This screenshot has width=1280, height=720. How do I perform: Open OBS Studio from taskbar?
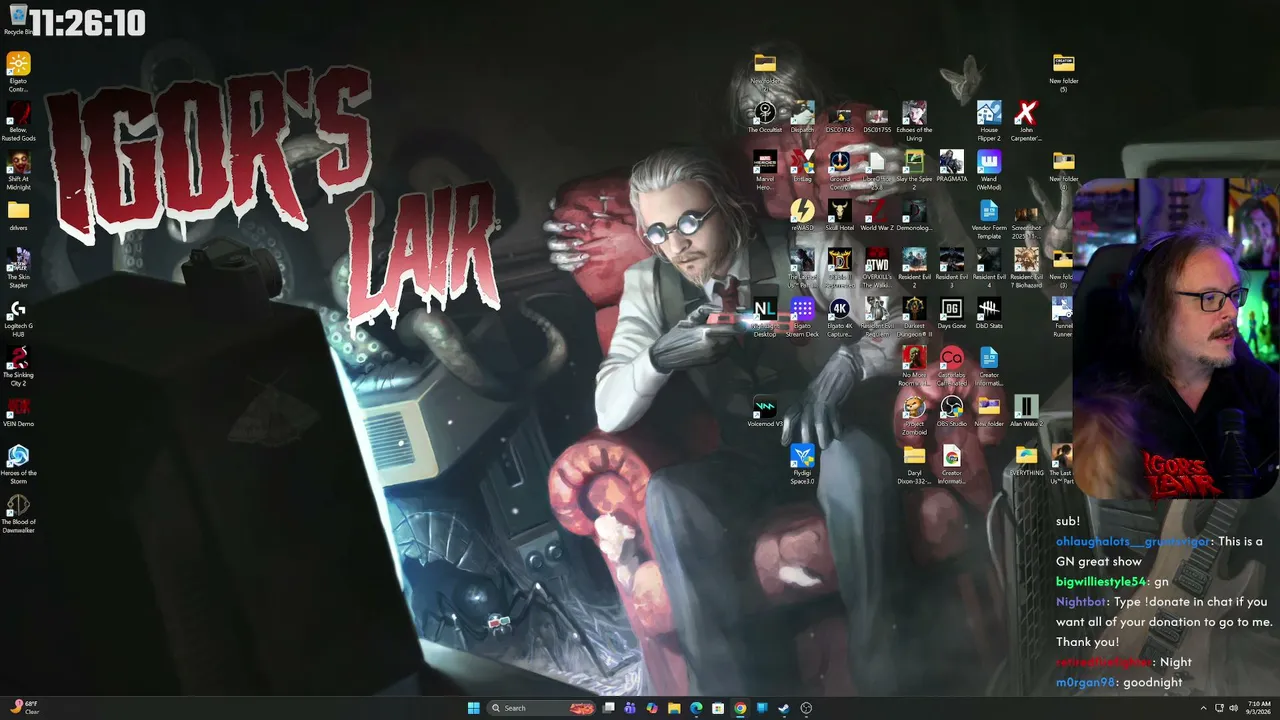click(806, 708)
